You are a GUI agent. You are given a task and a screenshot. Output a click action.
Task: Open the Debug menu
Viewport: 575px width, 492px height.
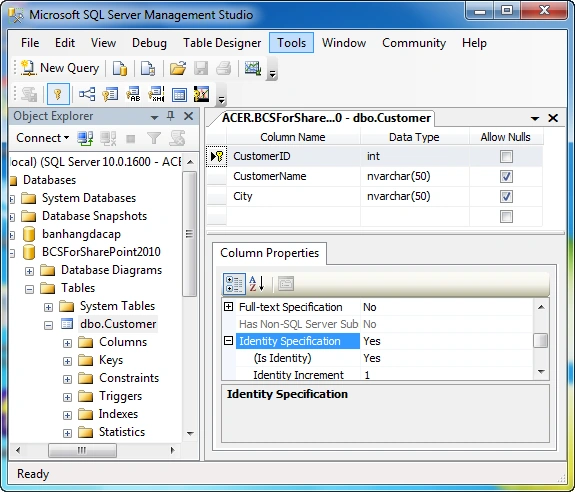149,43
